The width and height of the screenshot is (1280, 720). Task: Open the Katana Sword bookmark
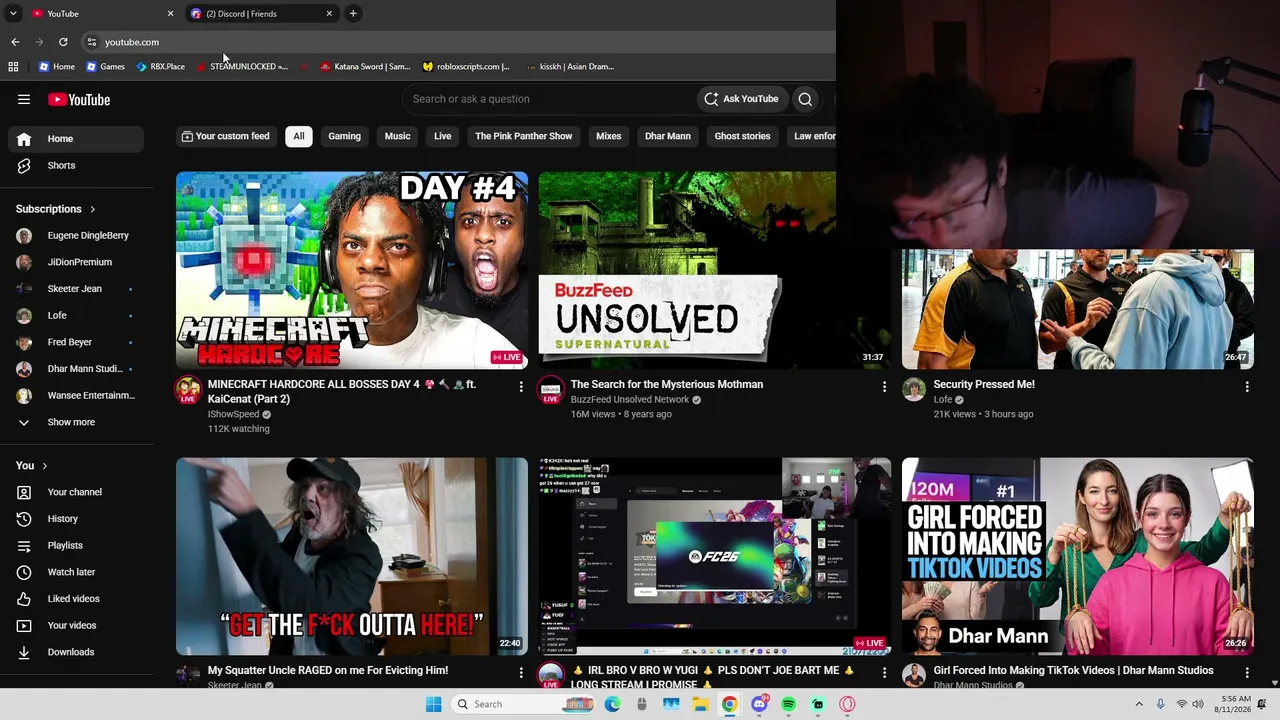pyautogui.click(x=365, y=67)
